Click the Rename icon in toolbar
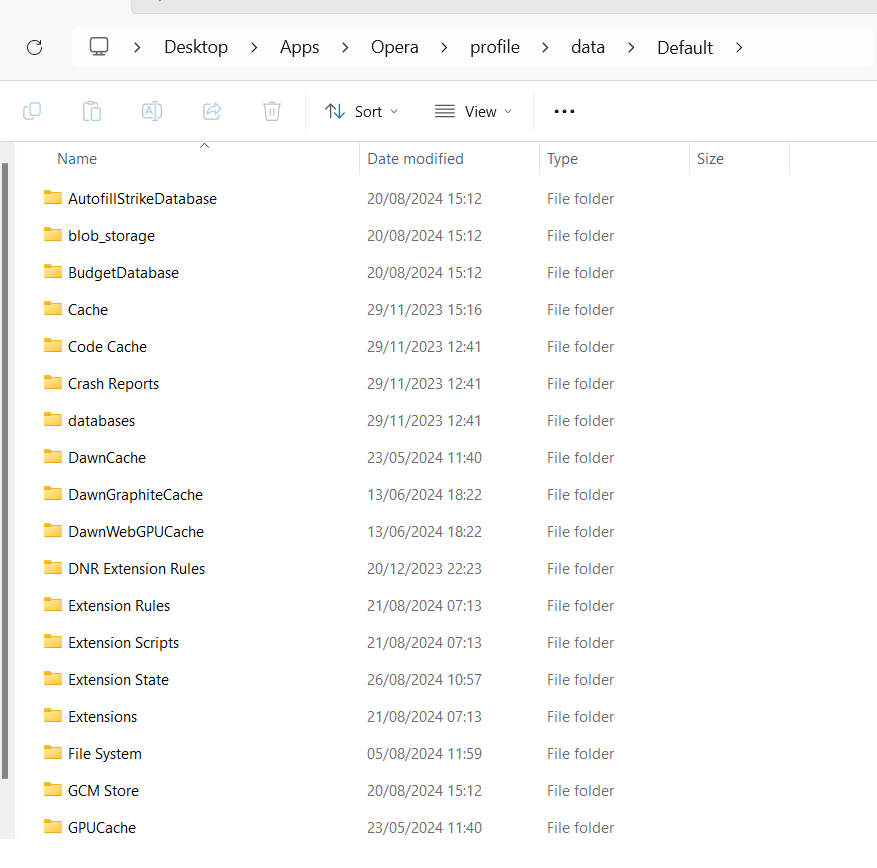The width and height of the screenshot is (877, 868). coord(152,111)
